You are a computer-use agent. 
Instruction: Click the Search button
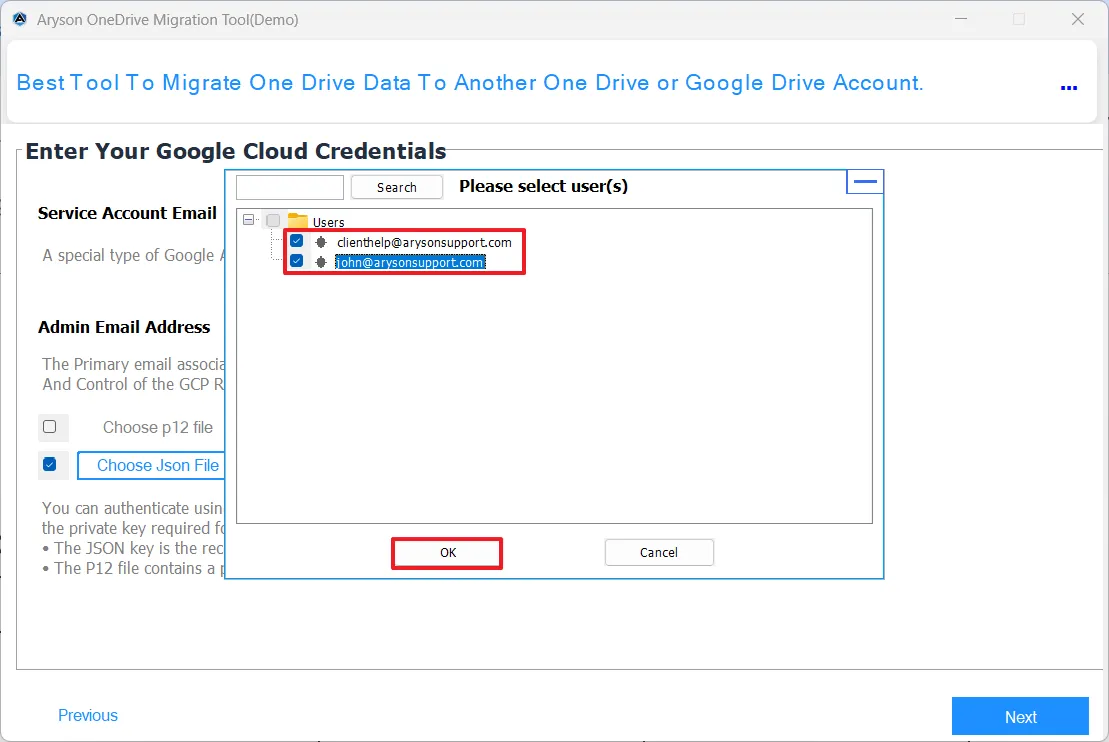click(x=396, y=187)
